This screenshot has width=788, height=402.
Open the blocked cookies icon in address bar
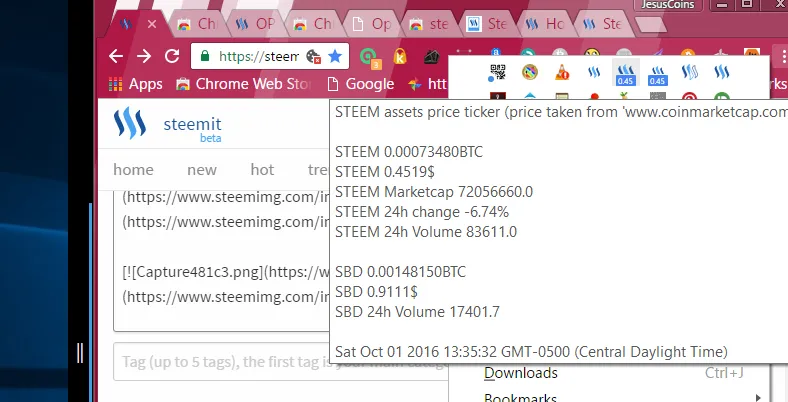[314, 56]
